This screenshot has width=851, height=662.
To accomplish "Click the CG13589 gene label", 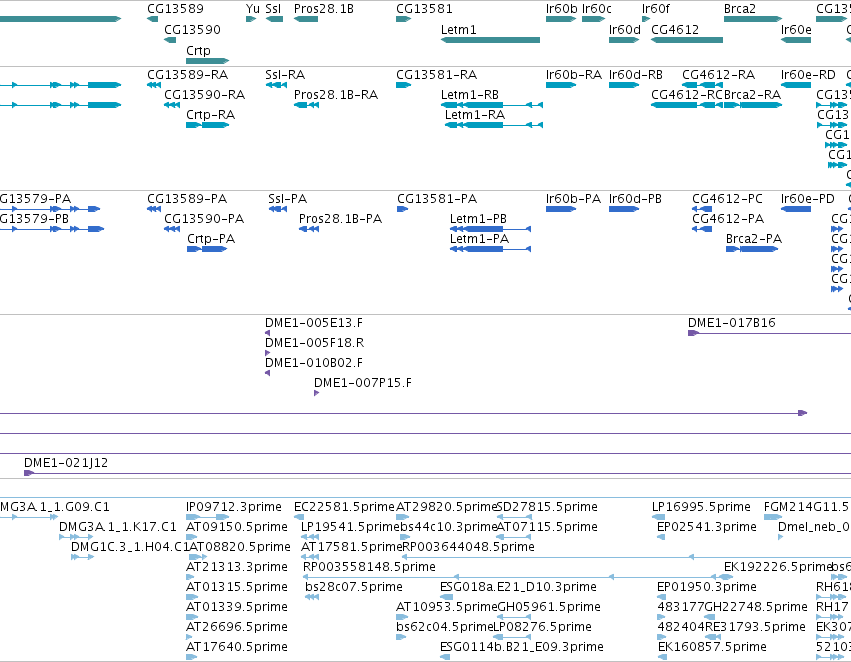I will point(175,9).
